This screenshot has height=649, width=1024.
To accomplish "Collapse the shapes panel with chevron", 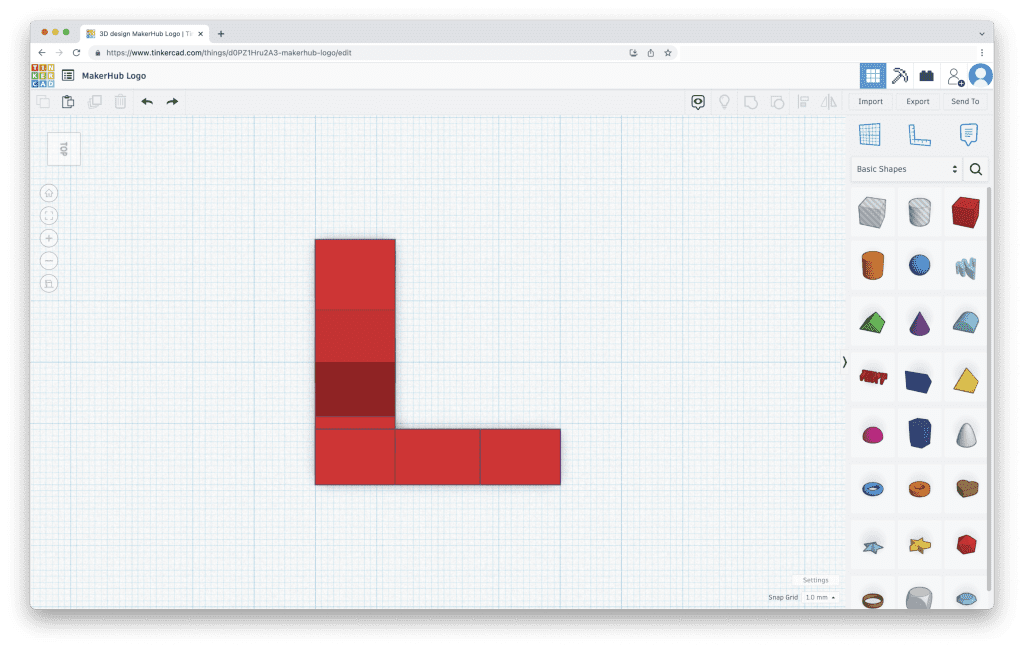I will pos(844,362).
